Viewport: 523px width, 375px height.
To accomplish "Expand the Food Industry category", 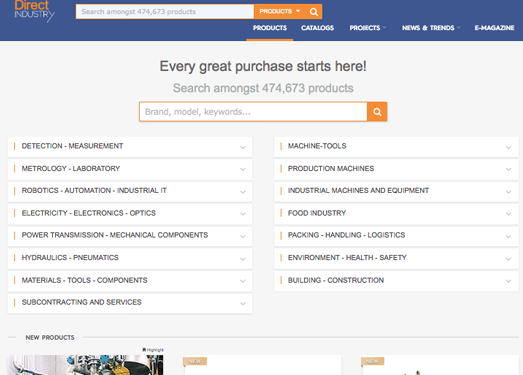I will [396, 214].
